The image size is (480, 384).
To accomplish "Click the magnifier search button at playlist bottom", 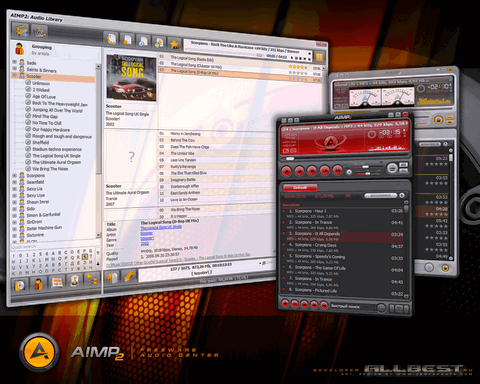I will click(382, 308).
